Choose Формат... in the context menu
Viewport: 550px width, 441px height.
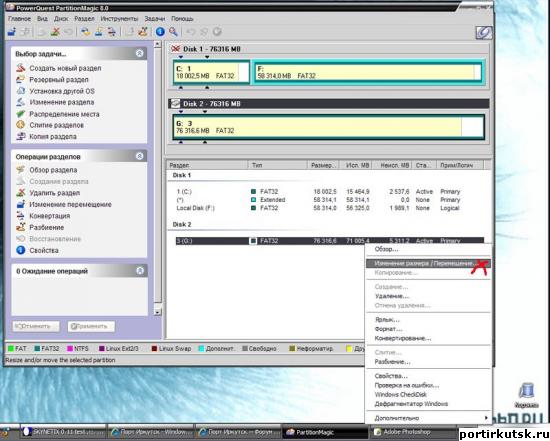[x=428, y=329]
